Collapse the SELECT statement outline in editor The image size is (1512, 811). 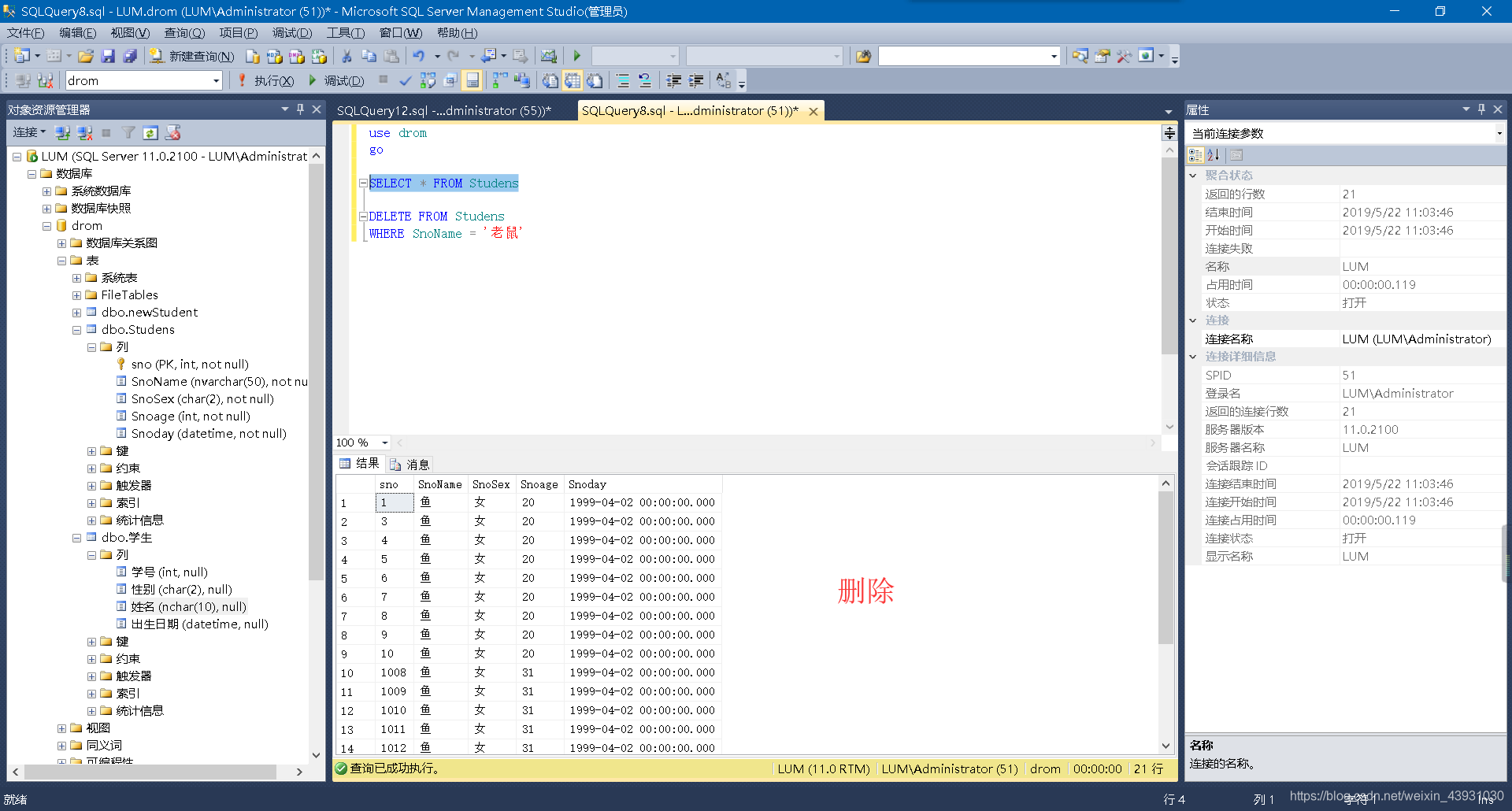[363, 183]
